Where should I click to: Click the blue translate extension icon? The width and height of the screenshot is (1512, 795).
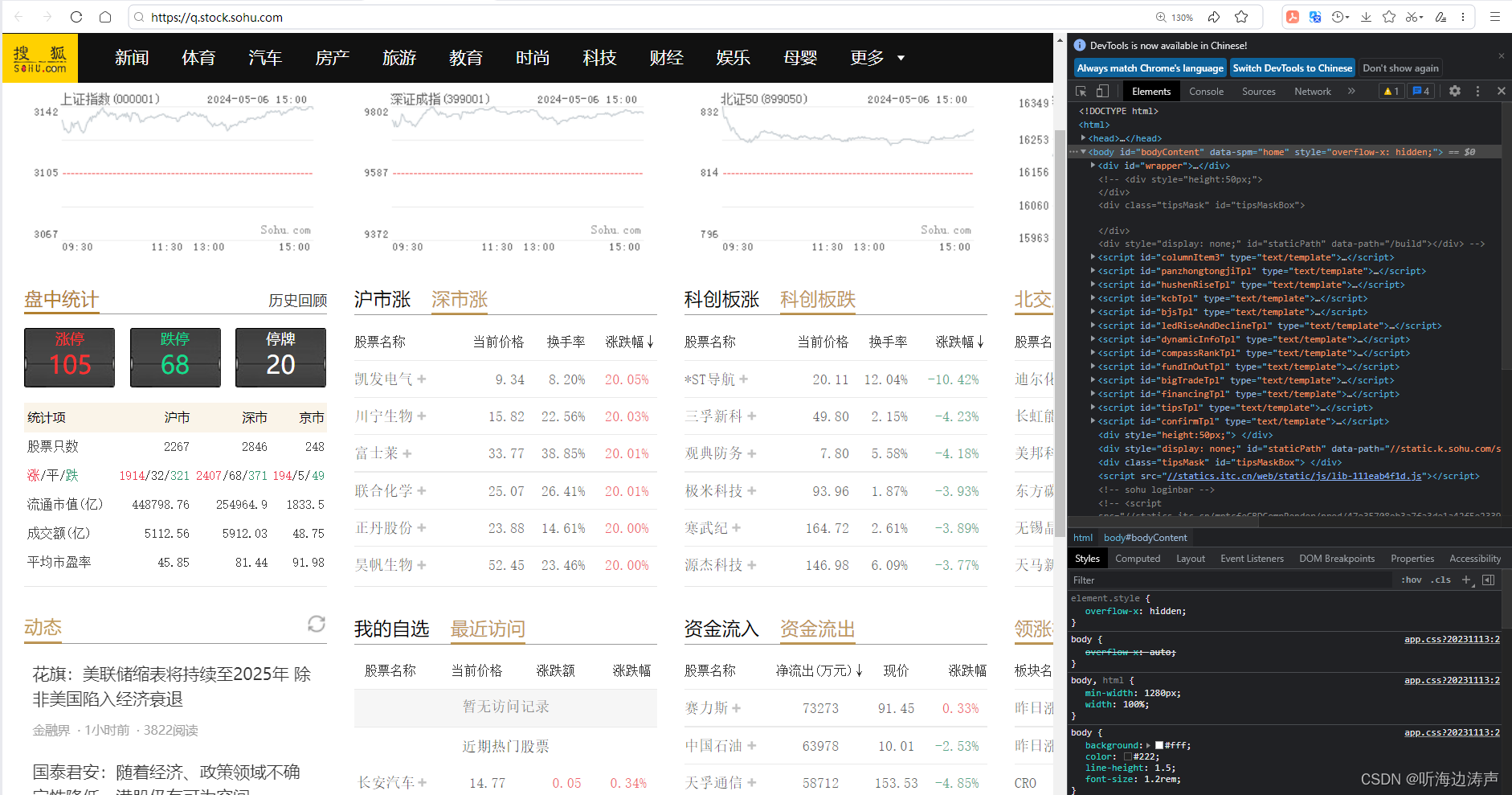click(x=1315, y=17)
